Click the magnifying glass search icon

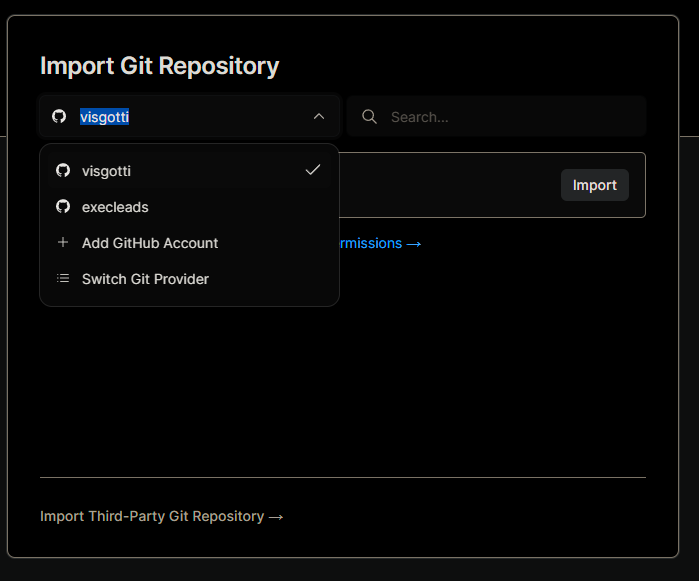[369, 117]
